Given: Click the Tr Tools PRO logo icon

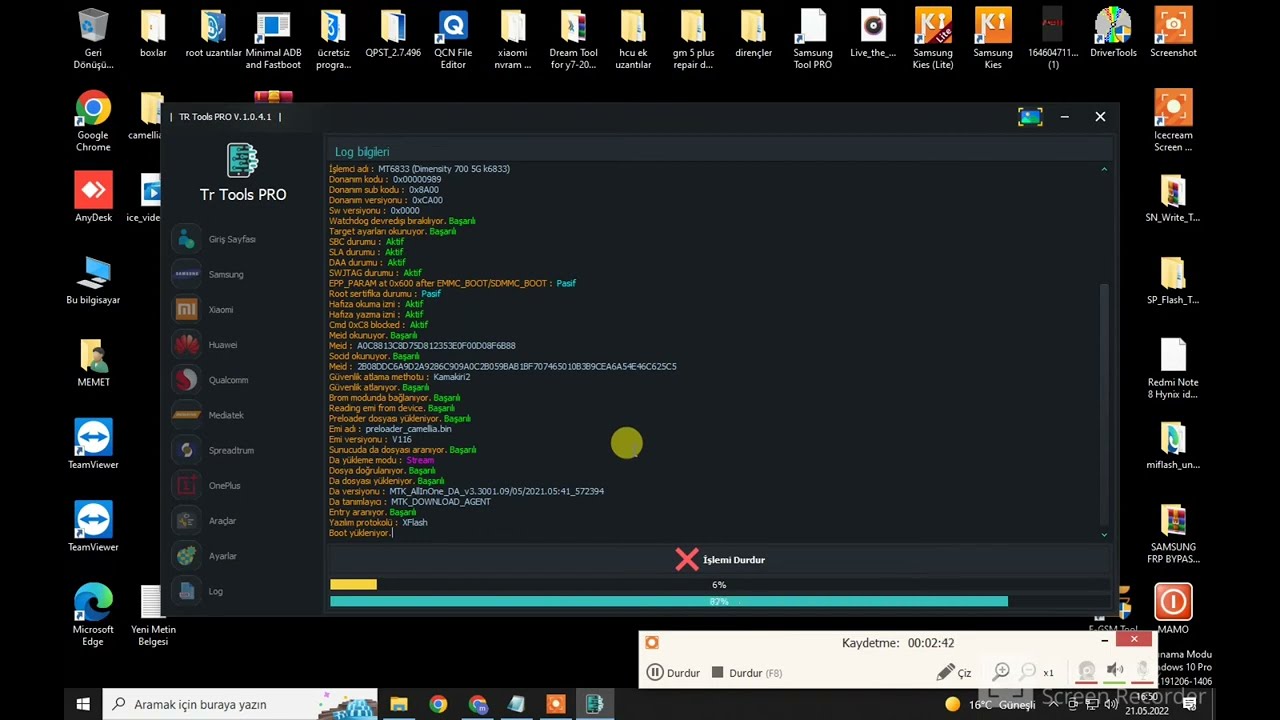Looking at the screenshot, I should [x=242, y=160].
